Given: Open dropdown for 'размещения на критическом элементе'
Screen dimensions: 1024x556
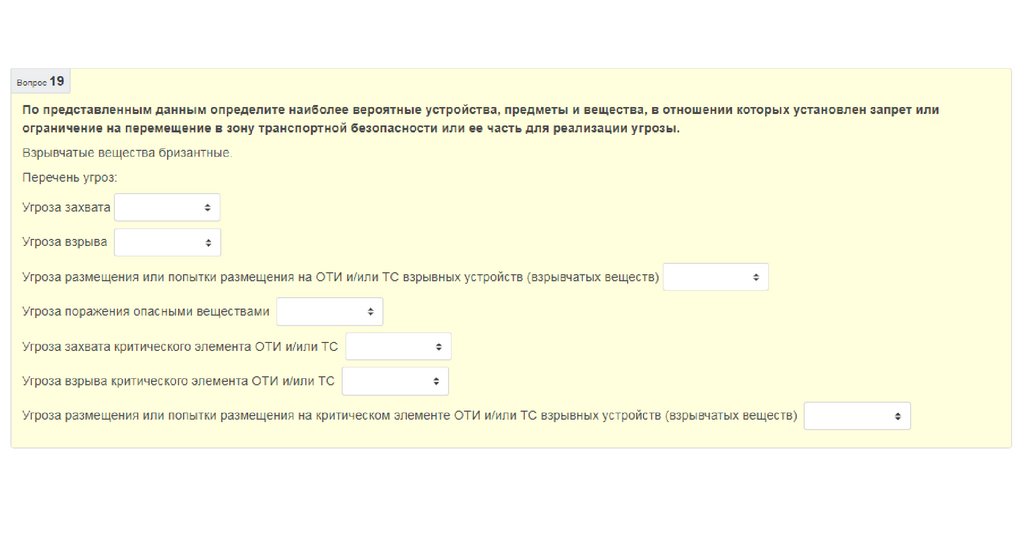Looking at the screenshot, I should pos(857,416).
